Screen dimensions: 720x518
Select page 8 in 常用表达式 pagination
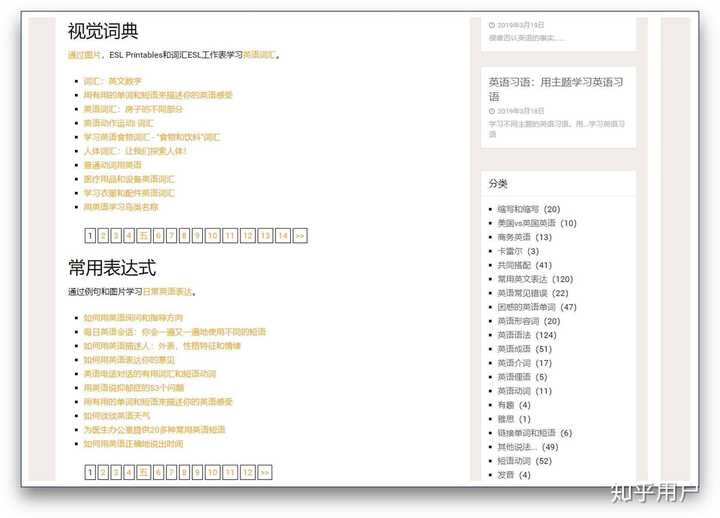pos(184,473)
